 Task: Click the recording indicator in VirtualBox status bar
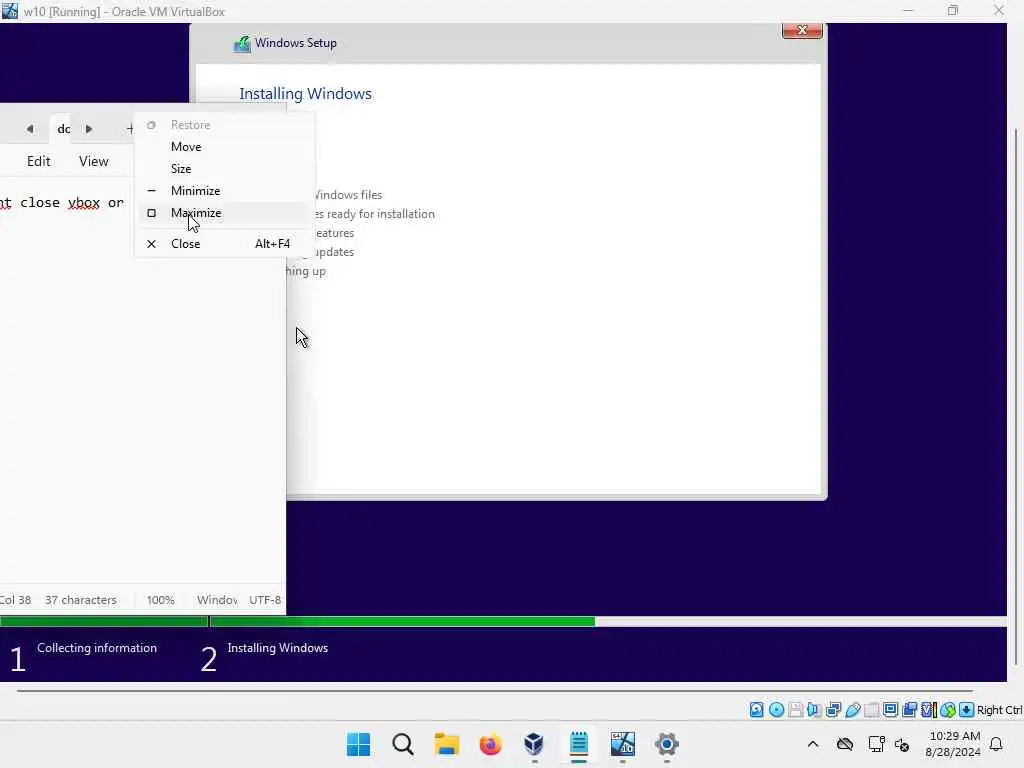click(x=910, y=710)
